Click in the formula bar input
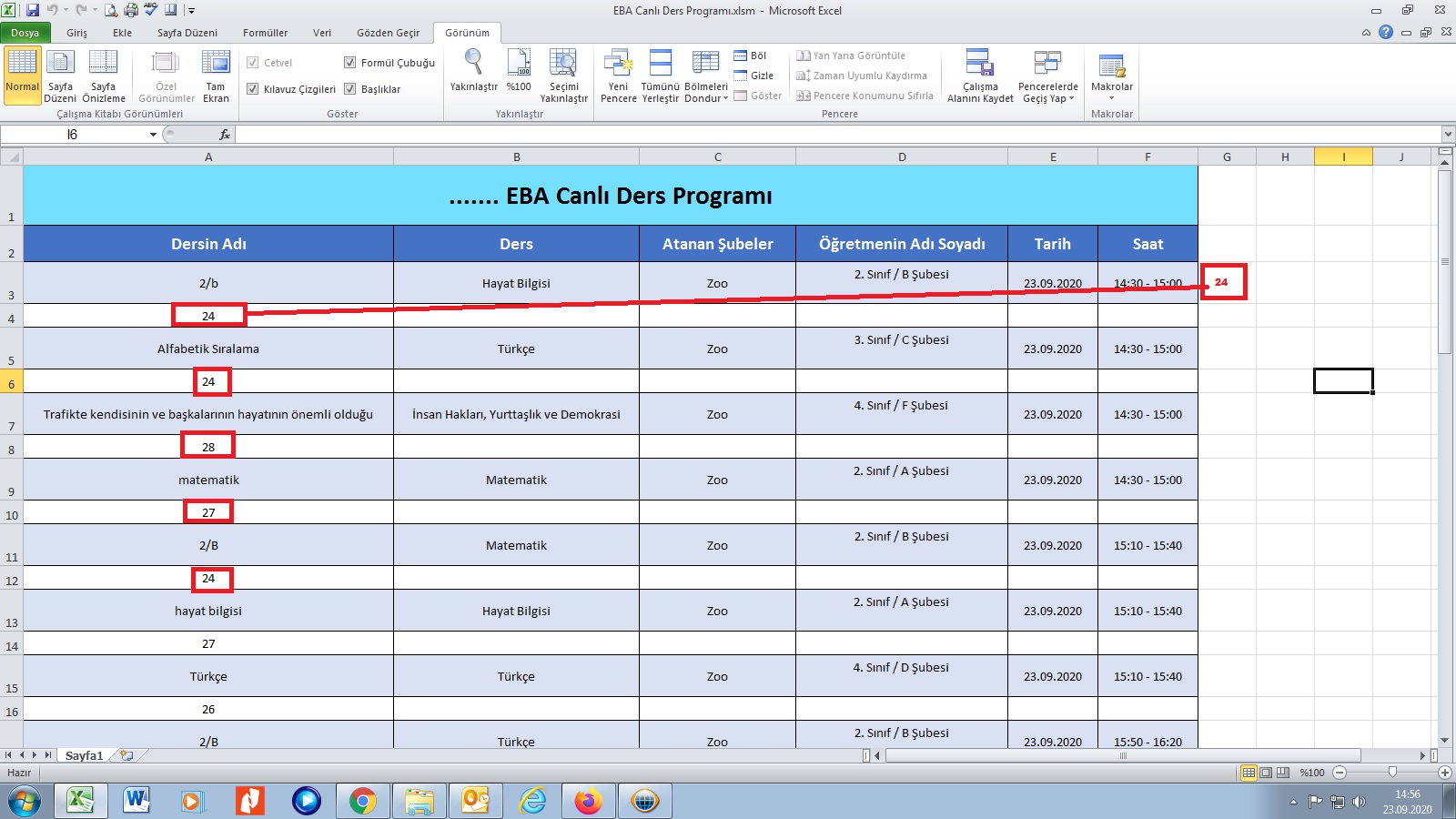 coord(838,135)
